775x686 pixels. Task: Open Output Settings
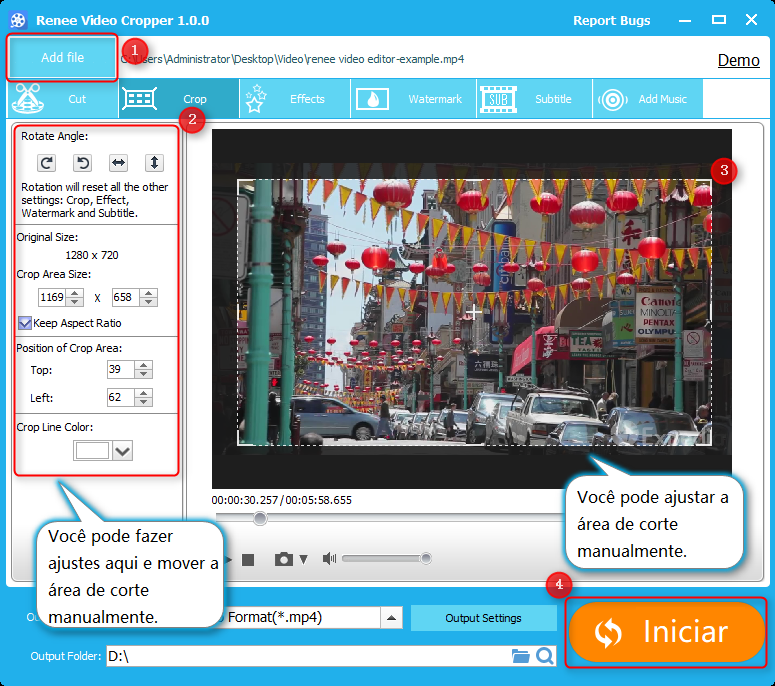pyautogui.click(x=483, y=618)
